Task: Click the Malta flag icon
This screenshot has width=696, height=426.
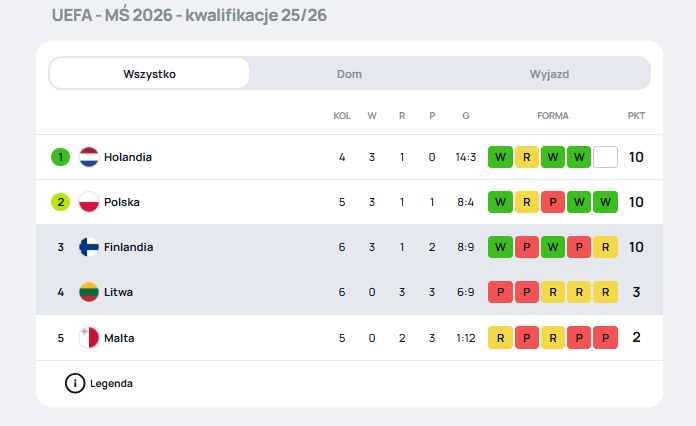Action: click(88, 338)
